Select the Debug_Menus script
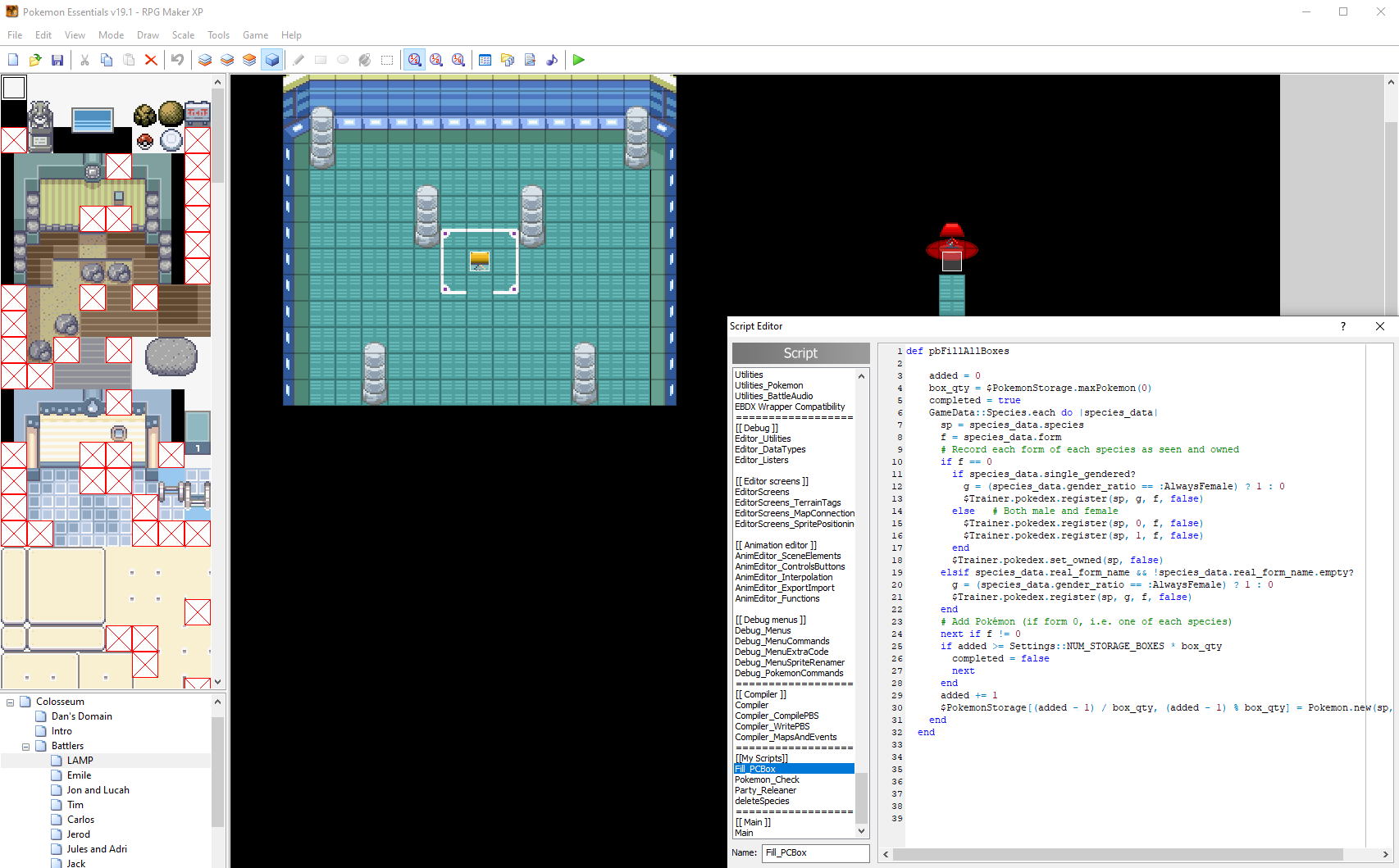 [x=763, y=630]
